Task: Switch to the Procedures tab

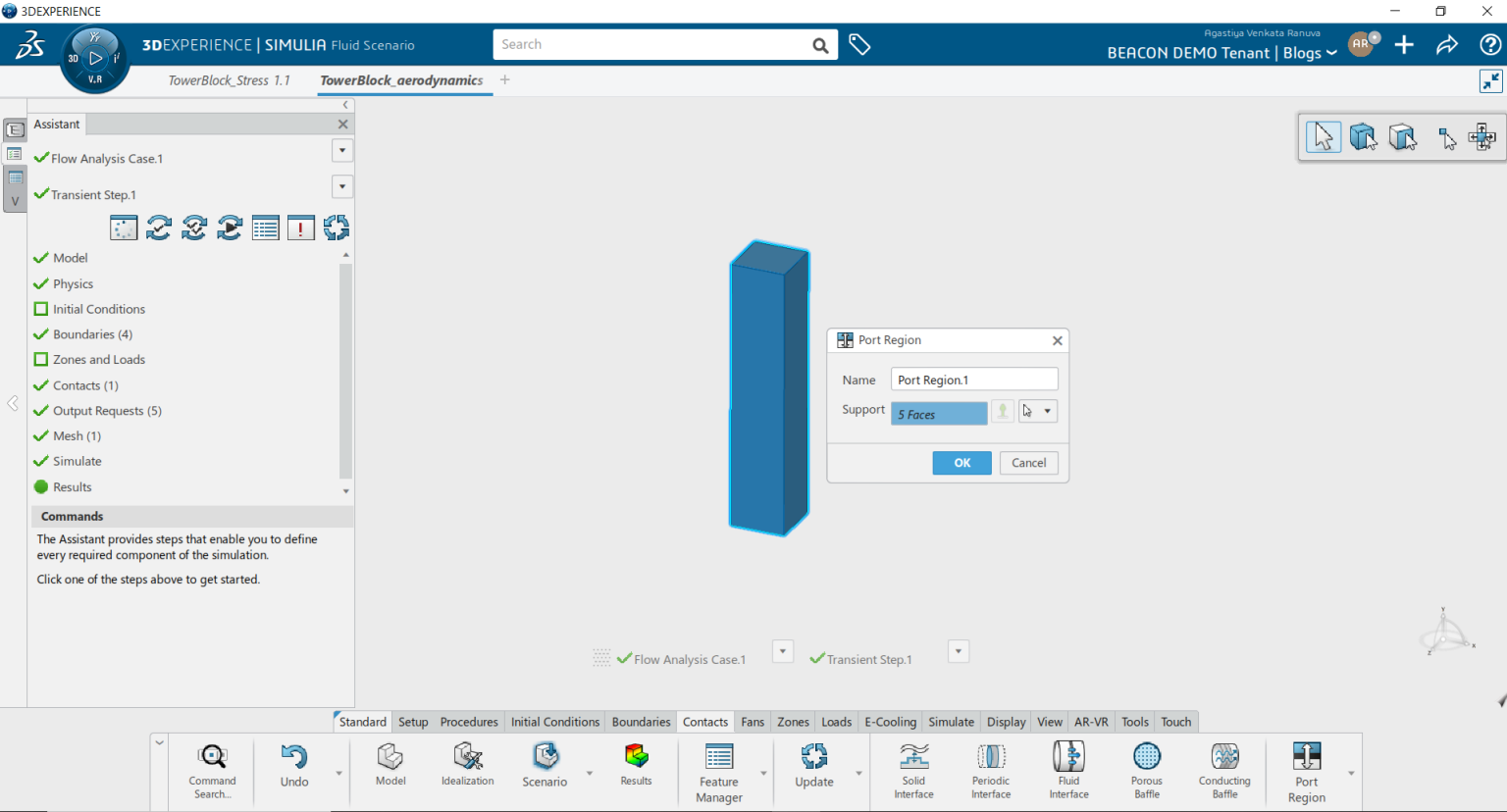Action: (x=469, y=722)
